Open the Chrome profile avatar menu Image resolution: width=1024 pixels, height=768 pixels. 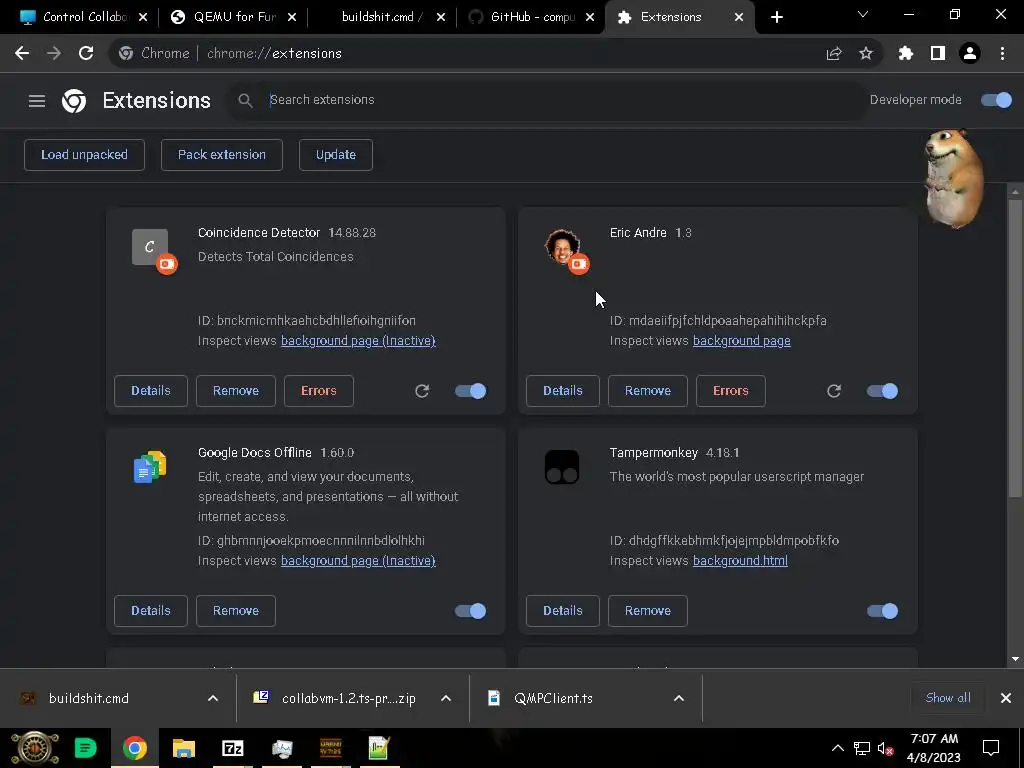(970, 54)
